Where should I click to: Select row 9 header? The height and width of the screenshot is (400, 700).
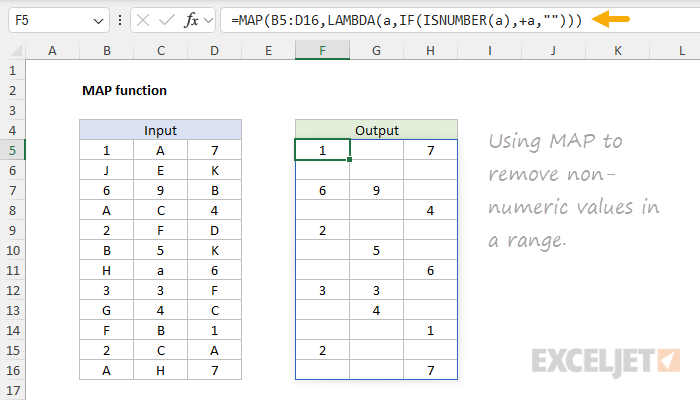[x=12, y=230]
